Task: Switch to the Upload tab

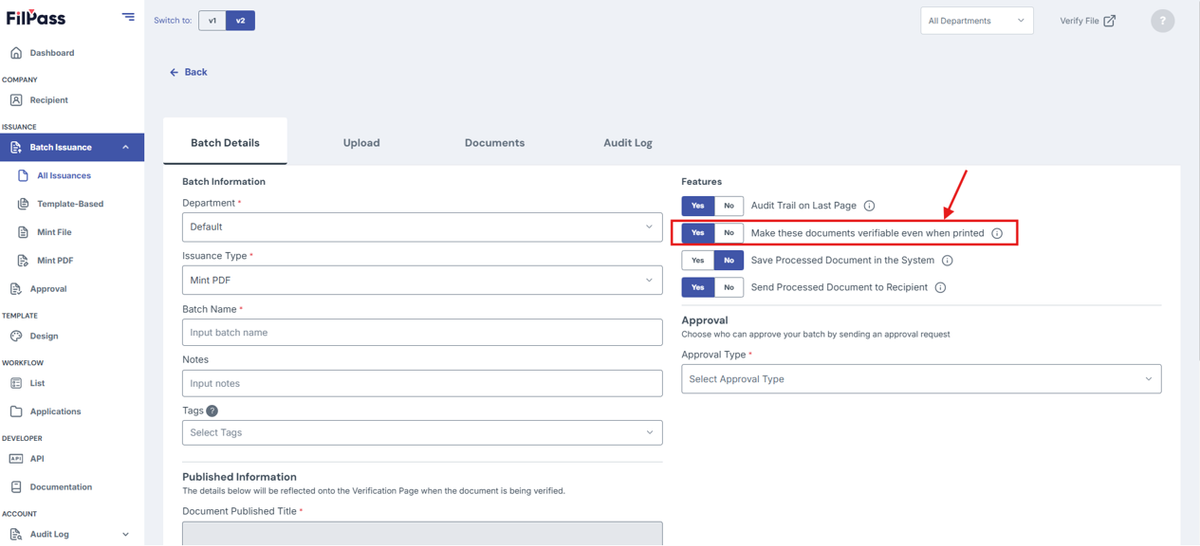Action: [361, 143]
